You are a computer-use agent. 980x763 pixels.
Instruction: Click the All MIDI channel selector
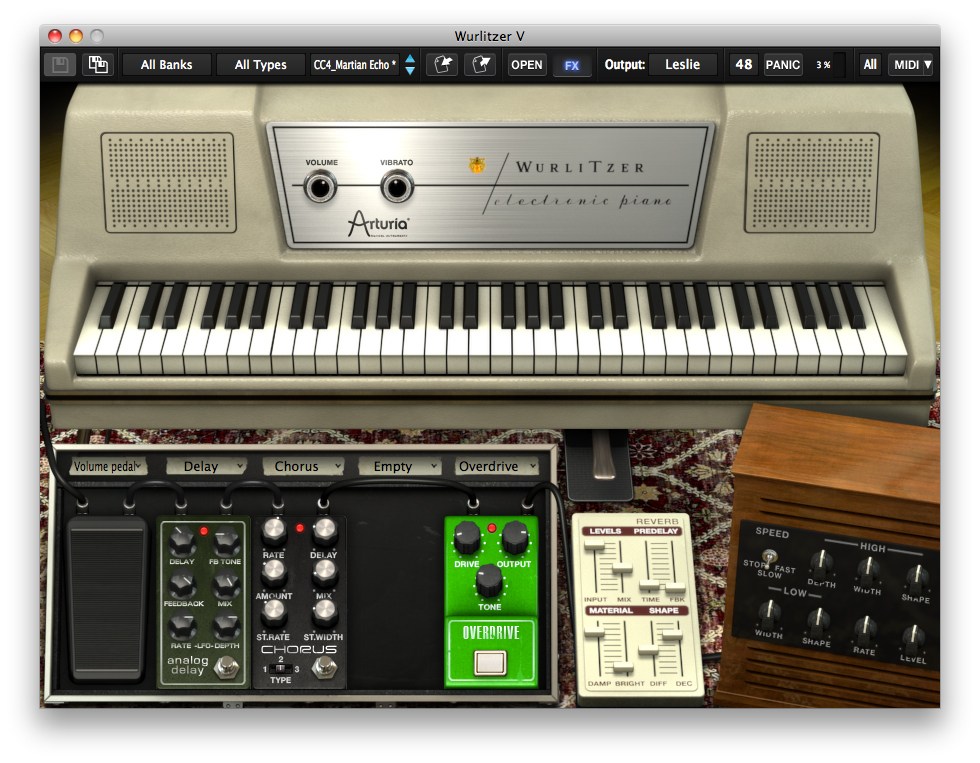coord(870,64)
